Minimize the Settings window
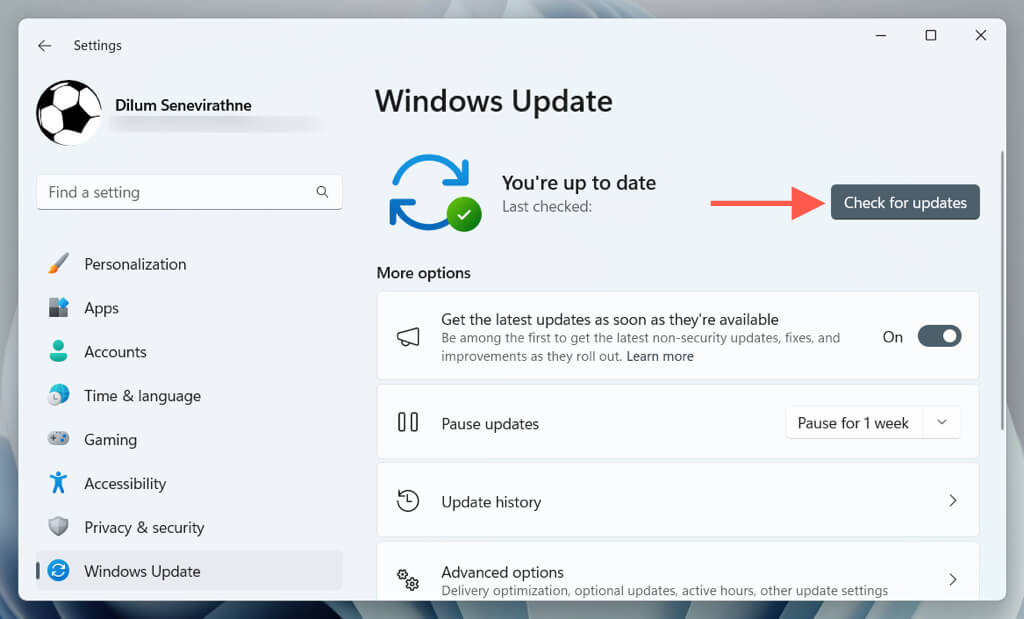1024x619 pixels. (881, 35)
